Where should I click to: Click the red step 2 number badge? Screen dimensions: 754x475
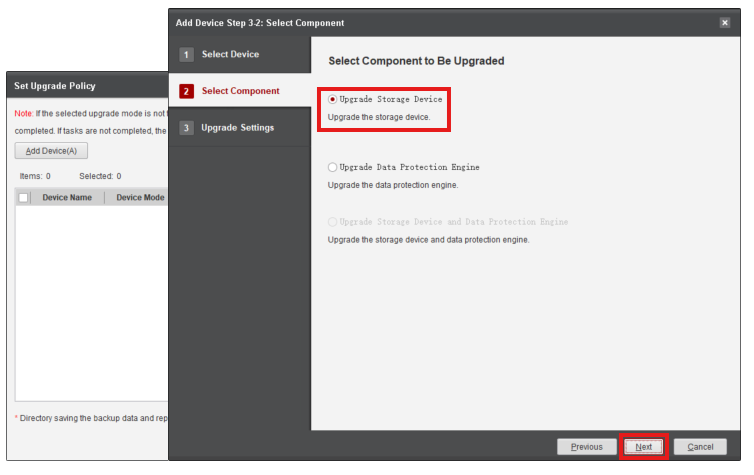coord(186,91)
